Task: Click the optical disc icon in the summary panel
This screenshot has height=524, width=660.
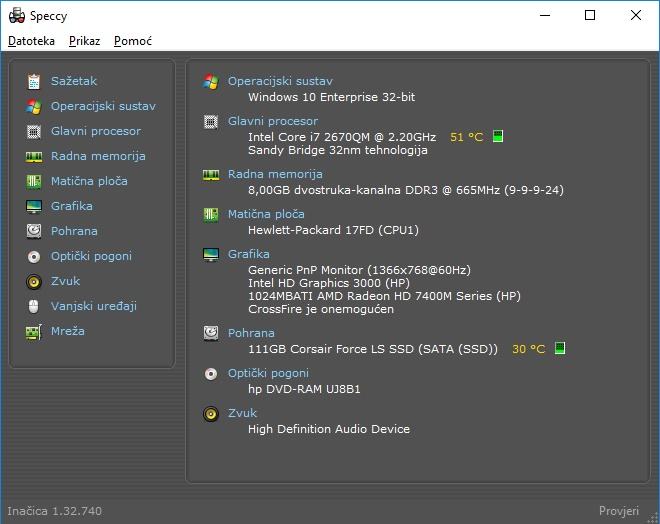Action: [211, 374]
